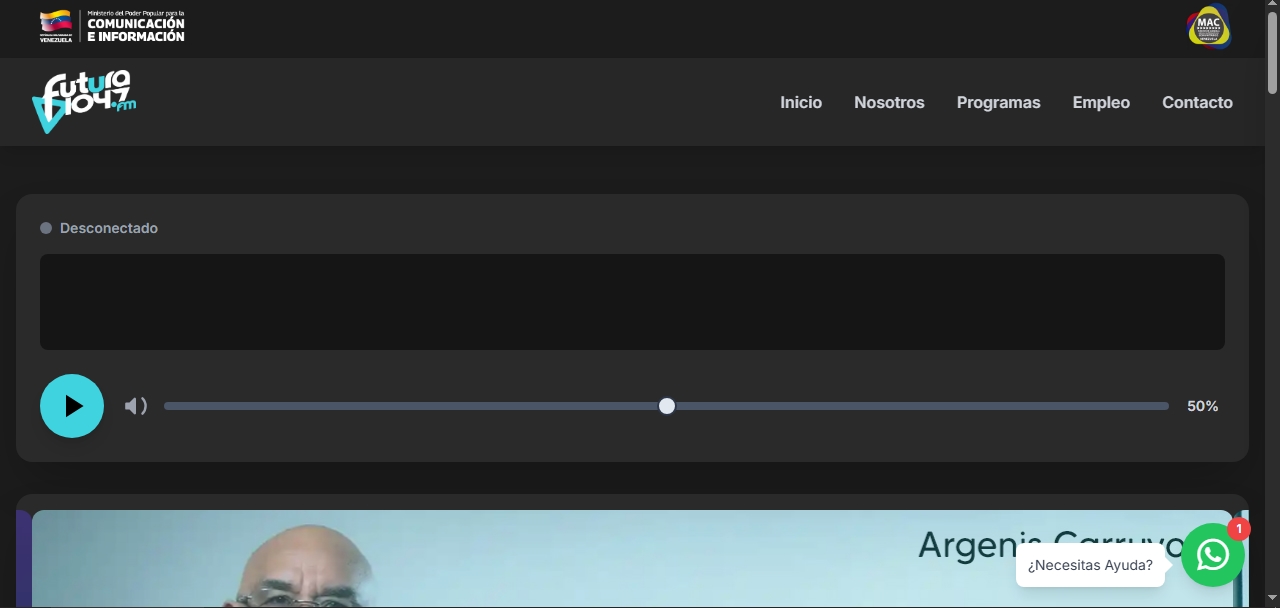Go to Programas section
1280x608 pixels.
click(998, 102)
